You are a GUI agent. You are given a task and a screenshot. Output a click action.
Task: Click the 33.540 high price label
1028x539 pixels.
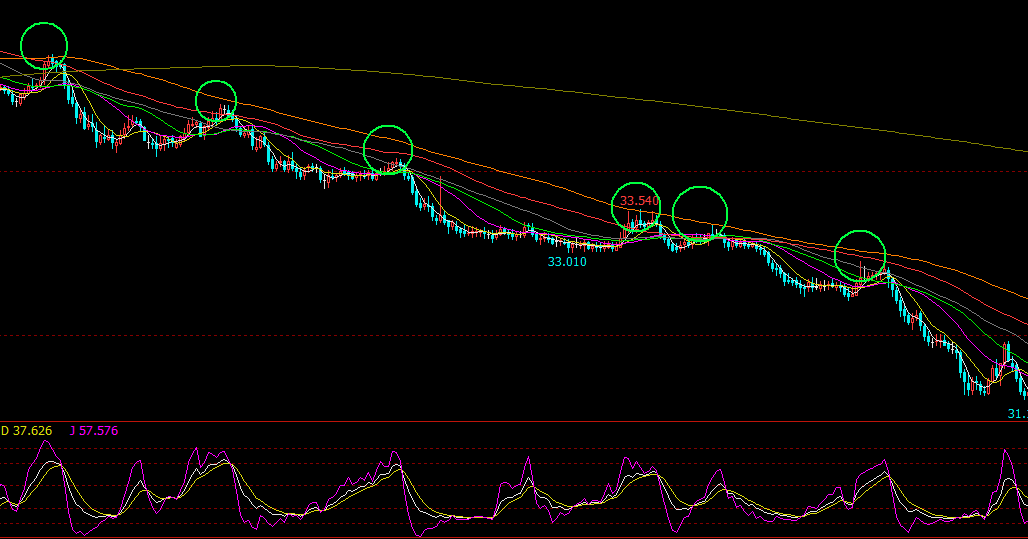tap(639, 201)
